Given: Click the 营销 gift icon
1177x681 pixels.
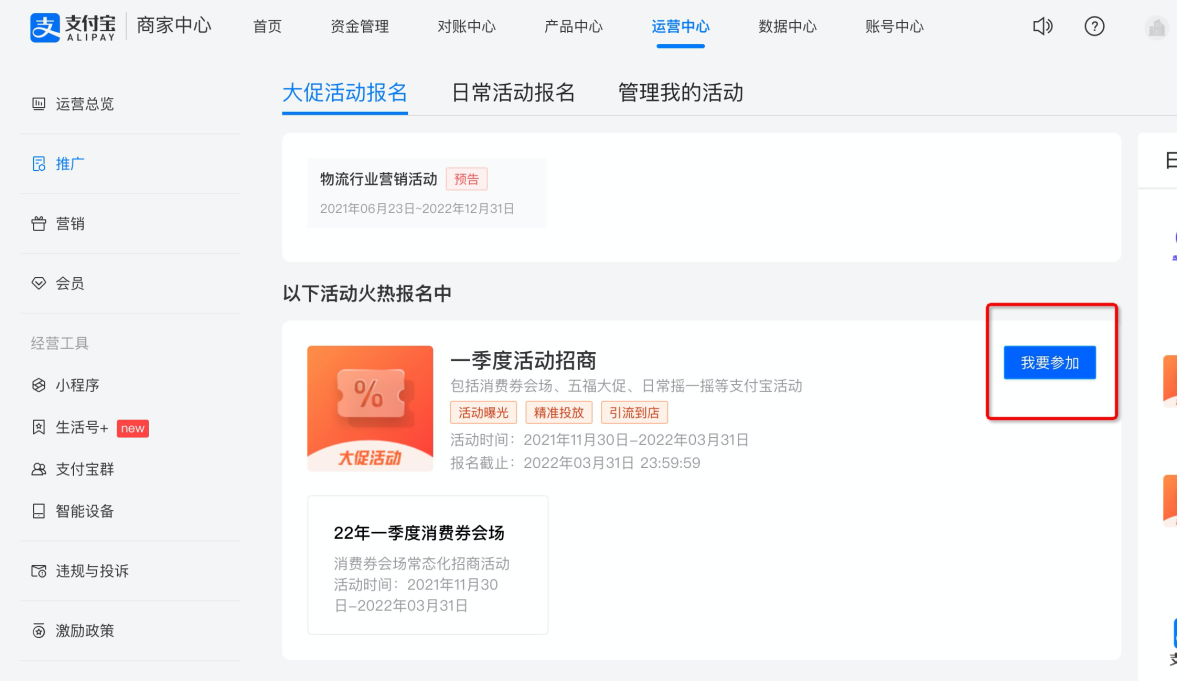Looking at the screenshot, I should [x=38, y=224].
